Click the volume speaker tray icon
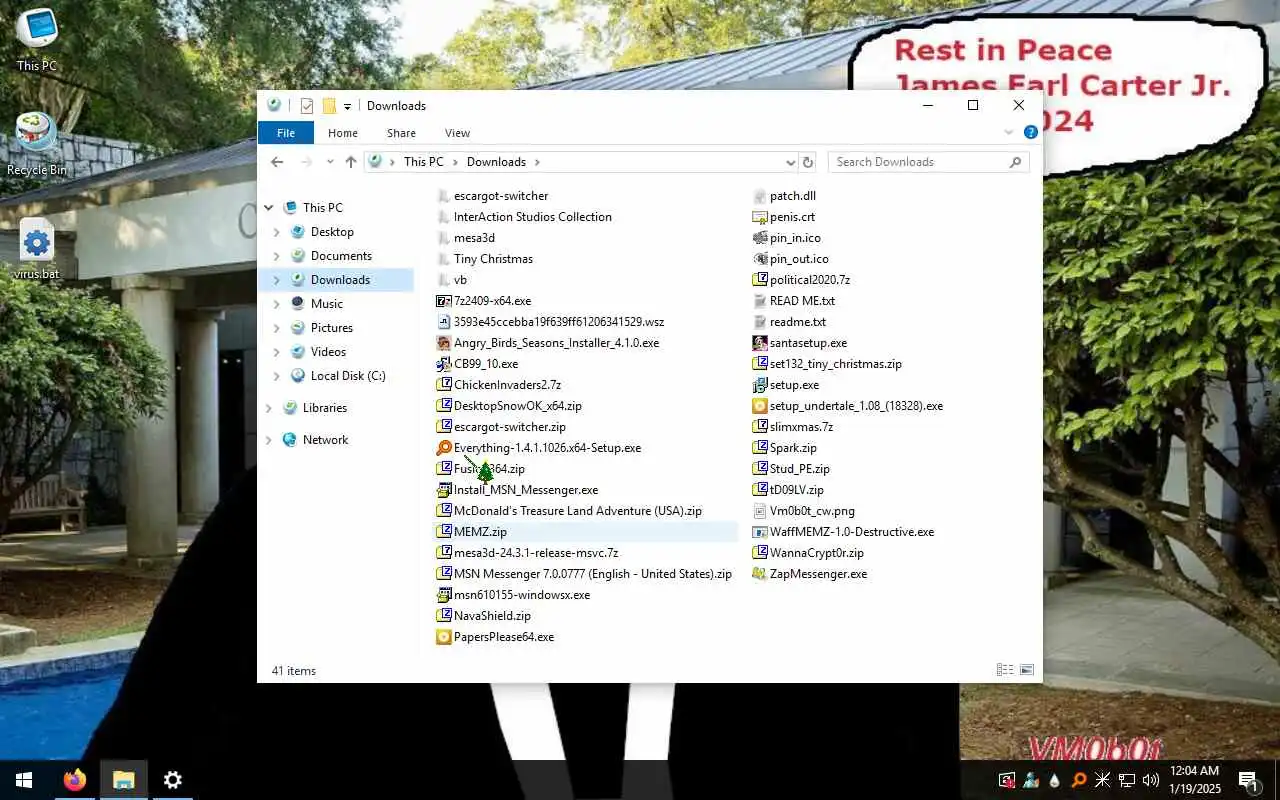The height and width of the screenshot is (800, 1280). click(x=1151, y=780)
